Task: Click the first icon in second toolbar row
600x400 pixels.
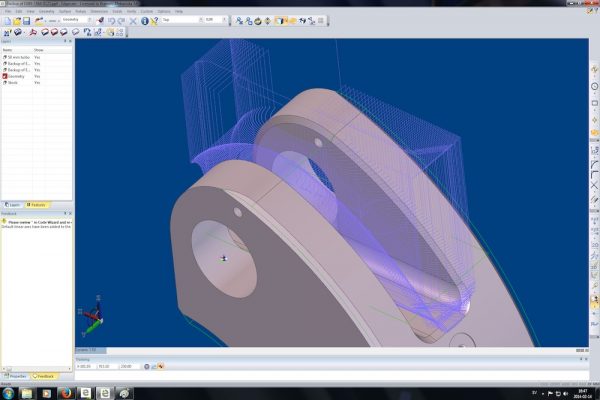Action: pos(8,33)
